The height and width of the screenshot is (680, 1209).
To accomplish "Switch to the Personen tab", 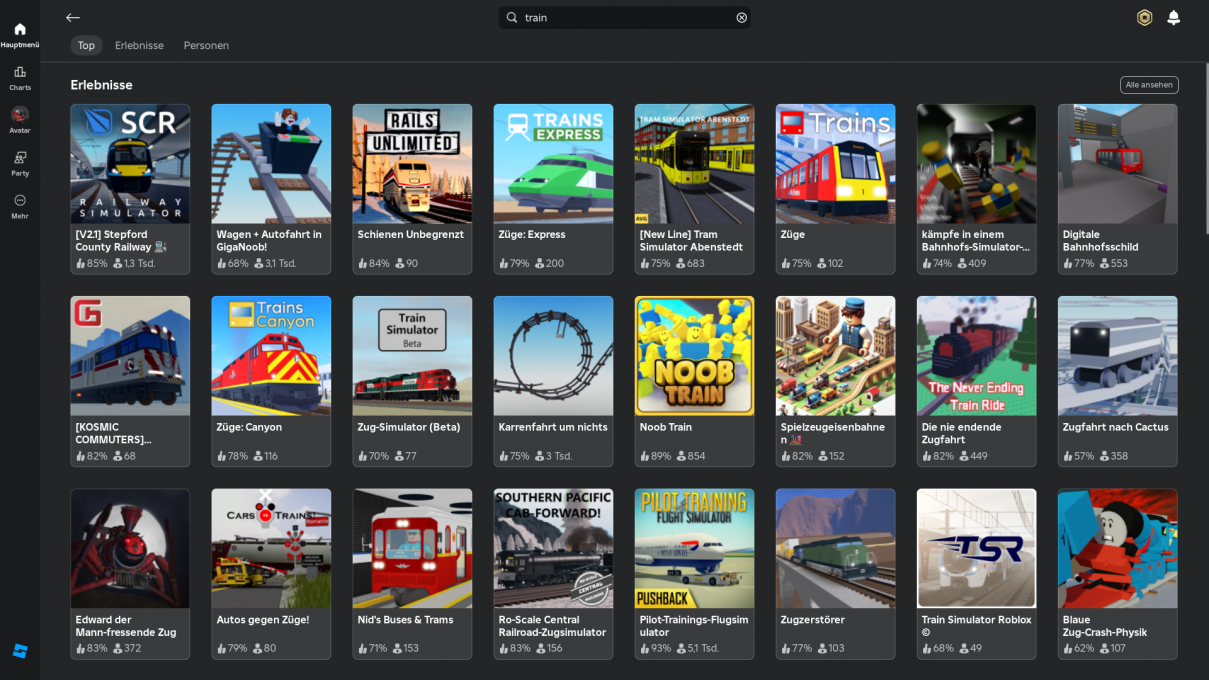I will click(x=206, y=46).
